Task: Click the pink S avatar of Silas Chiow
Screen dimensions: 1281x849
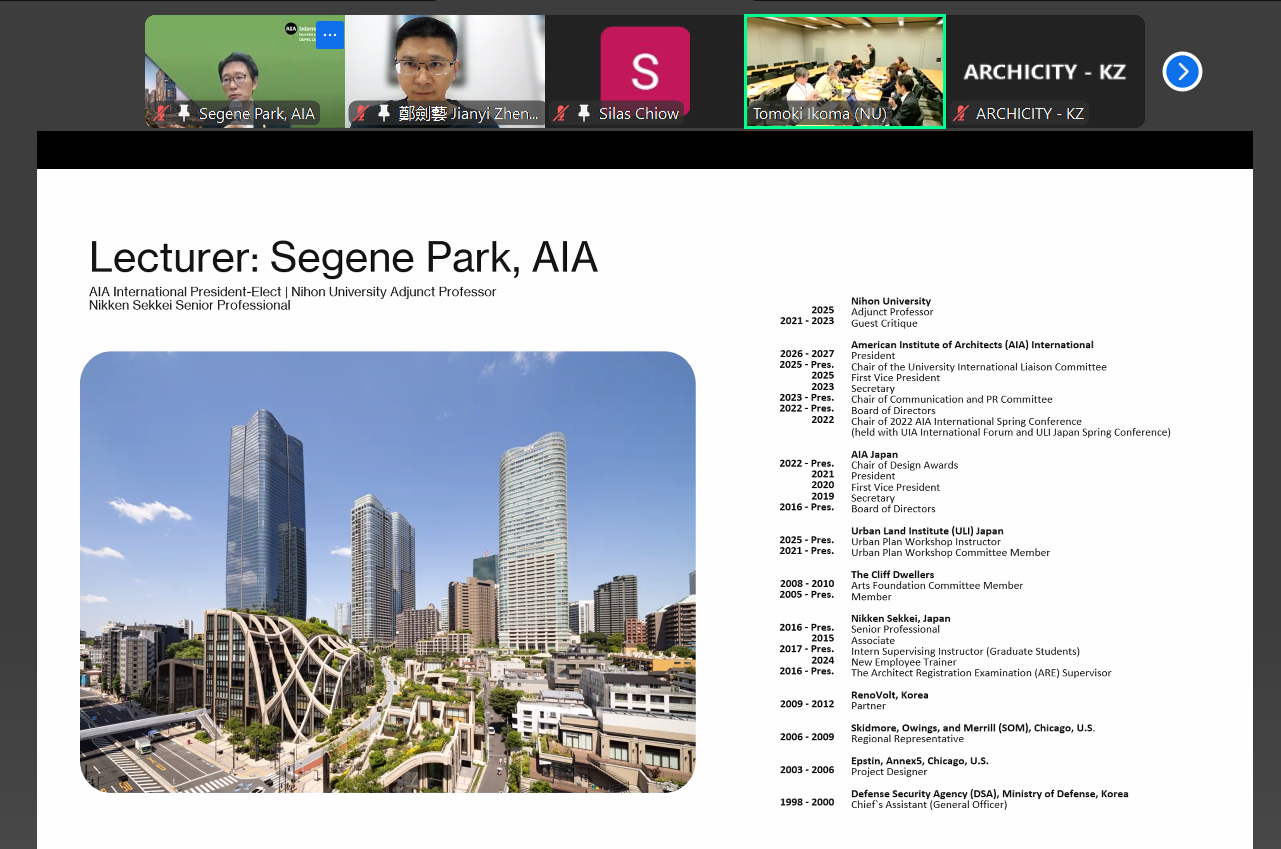Action: [645, 71]
